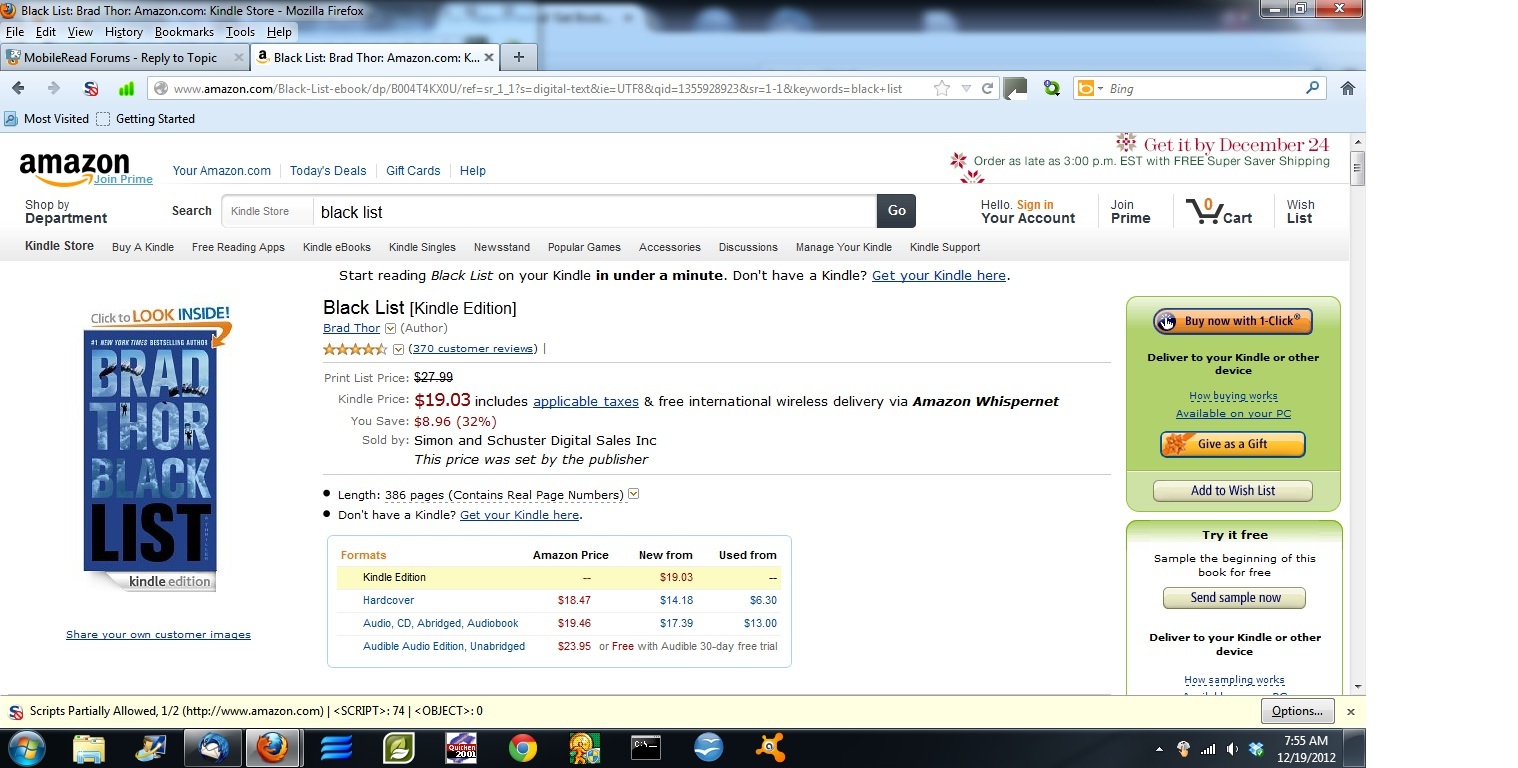The image size is (1518, 768).
Task: Click the Send sample now button
Action: click(x=1234, y=598)
